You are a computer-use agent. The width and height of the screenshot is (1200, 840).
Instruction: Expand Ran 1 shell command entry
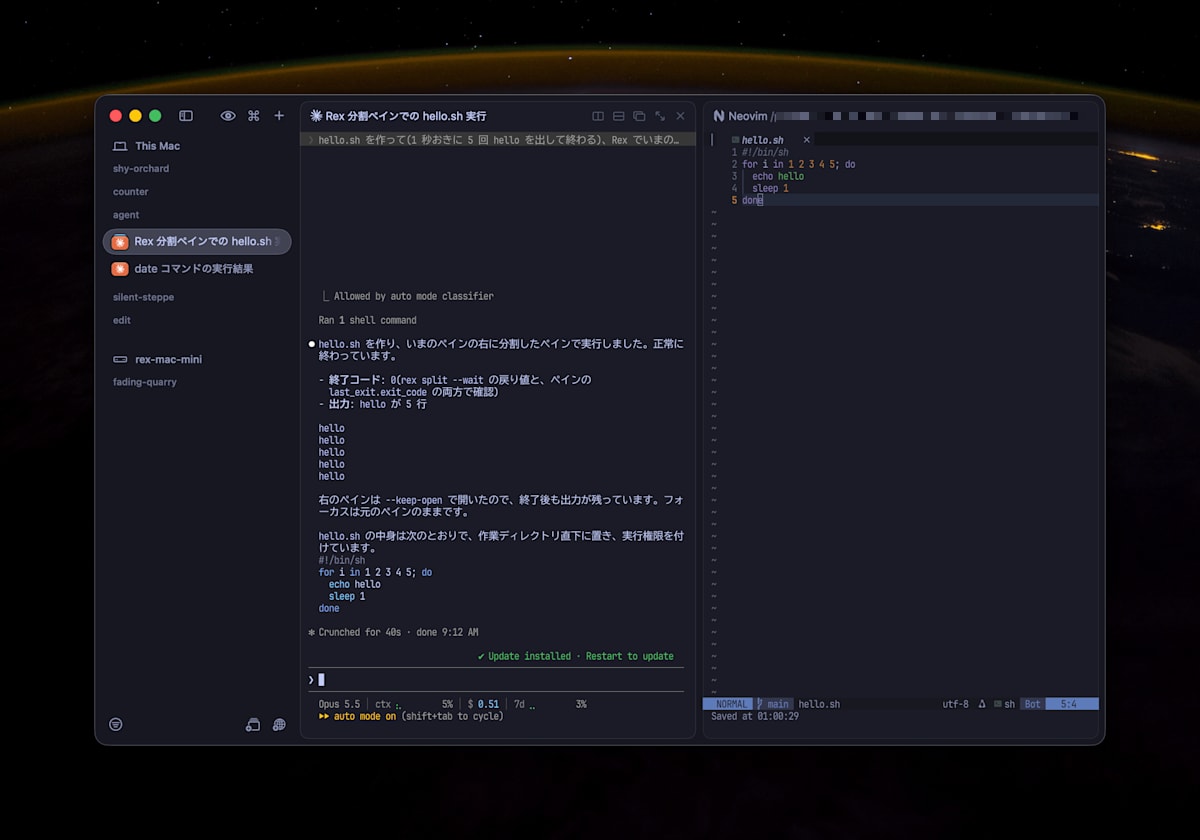368,320
